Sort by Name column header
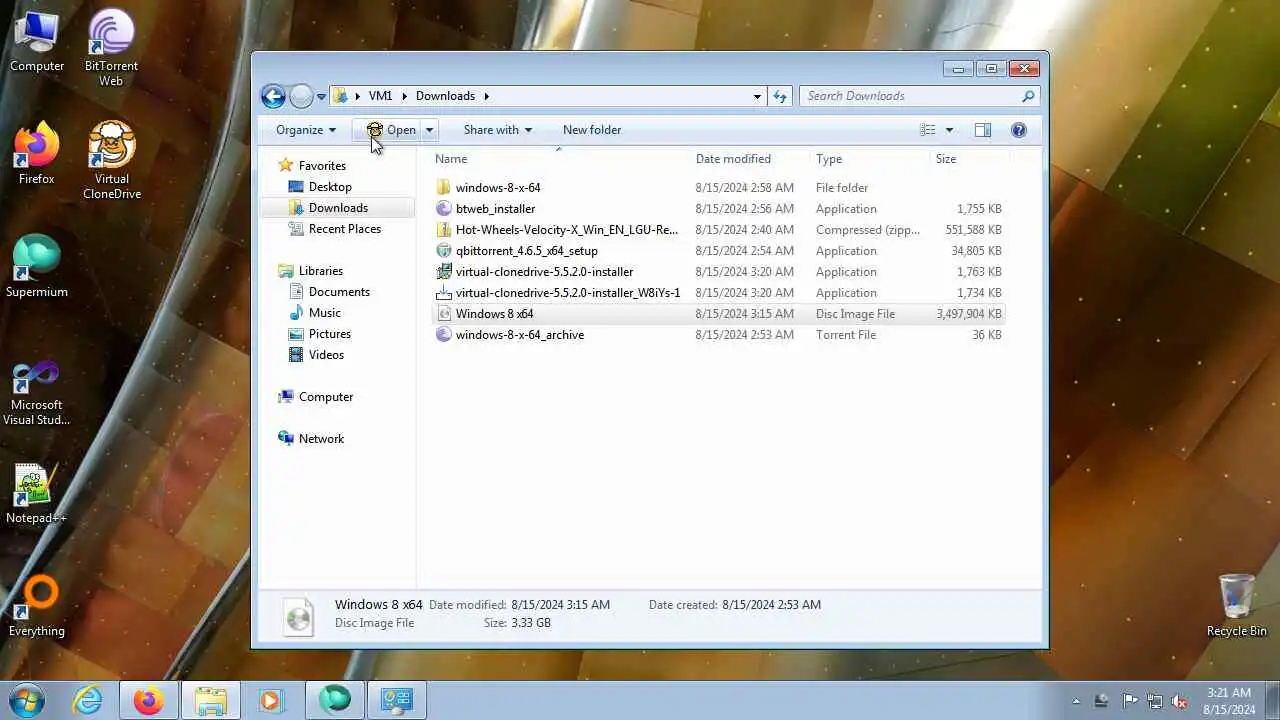Screen dimensions: 1280x720 click(560, 159)
